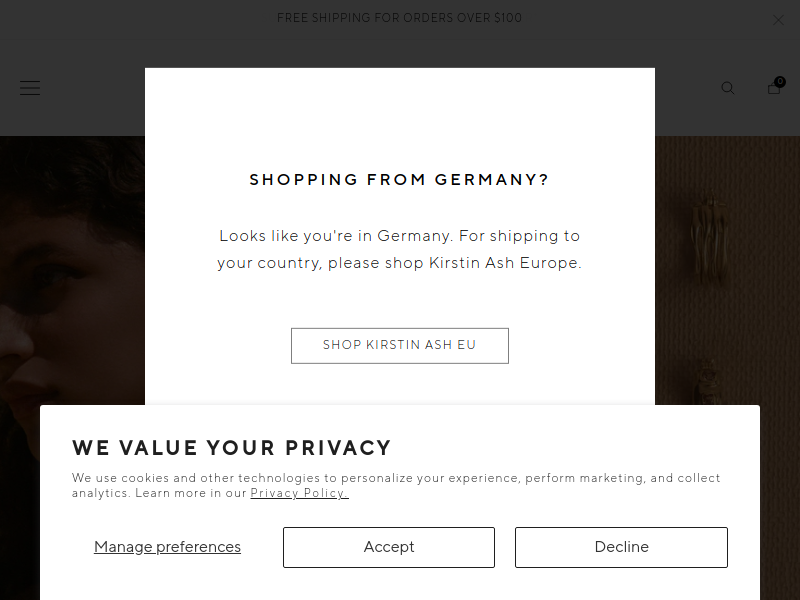Image resolution: width=800 pixels, height=600 pixels.
Task: Follow the Privacy Policy link
Action: point(299,493)
